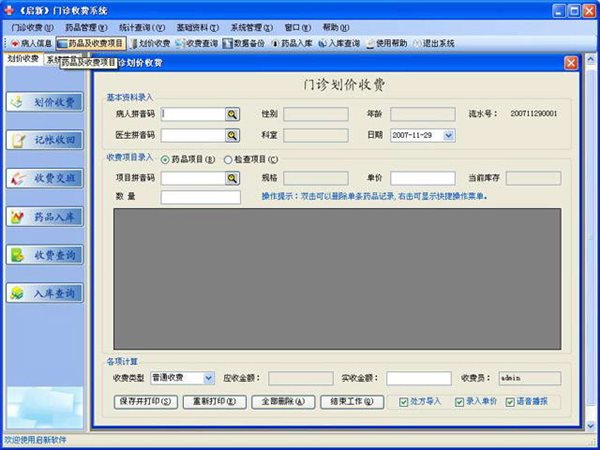600x450 pixels.
Task: Click serial number 200711290001
Action: pyautogui.click(x=534, y=114)
